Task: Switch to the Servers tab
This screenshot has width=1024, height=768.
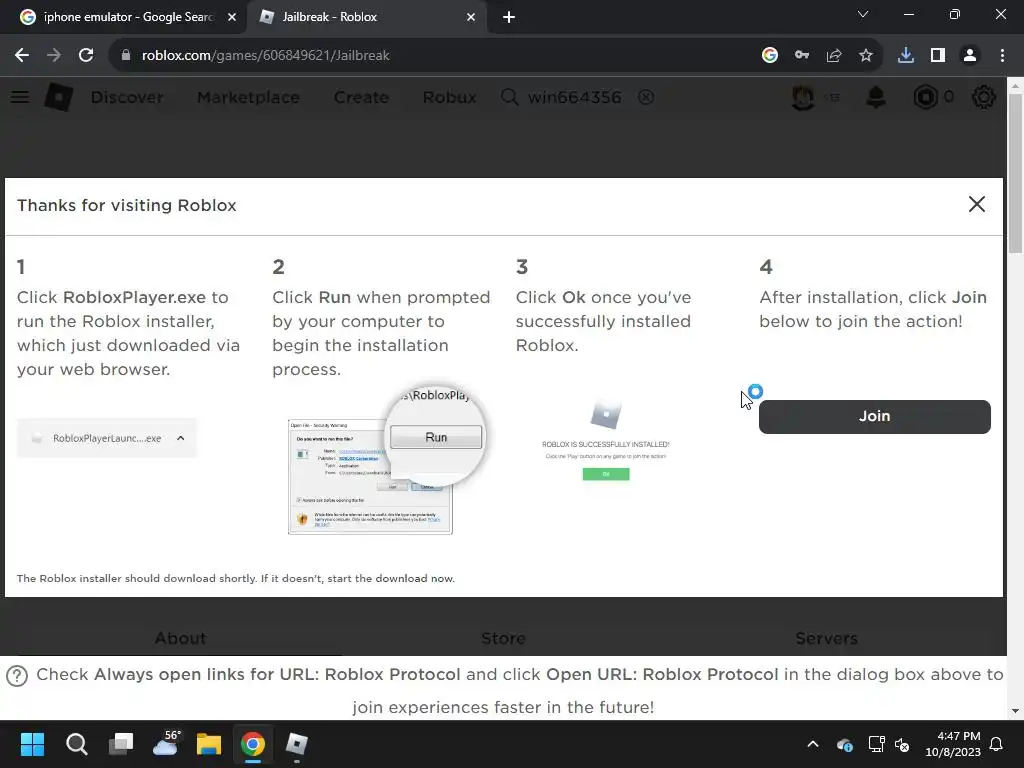Action: coord(826,638)
